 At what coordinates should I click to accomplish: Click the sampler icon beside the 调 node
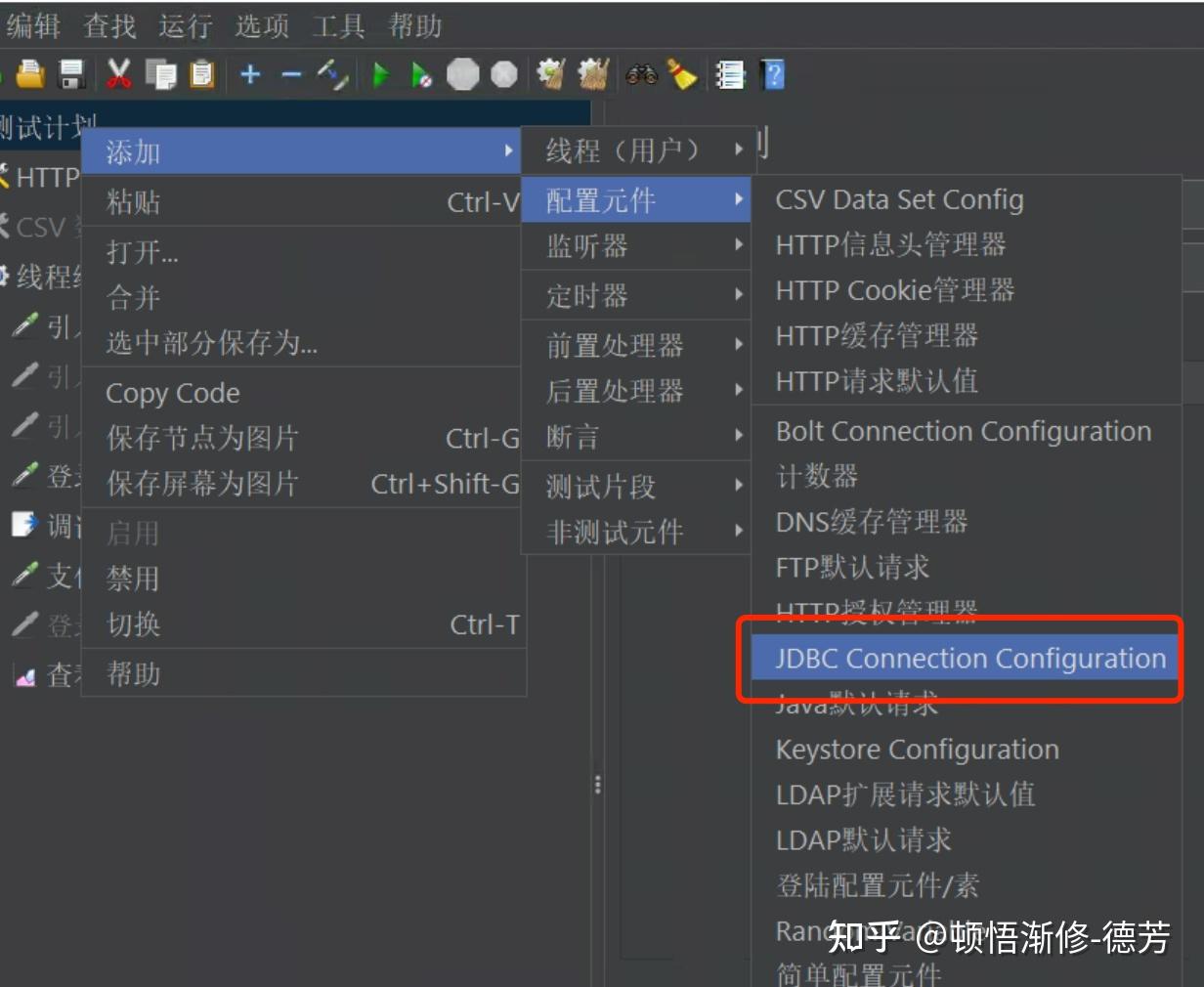click(x=24, y=525)
